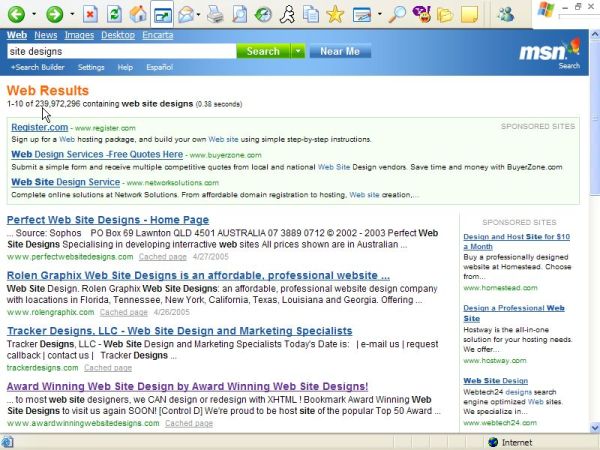Expand the Search button options dropdown arrow
Screen dimensions: 600x450
click(x=299, y=51)
